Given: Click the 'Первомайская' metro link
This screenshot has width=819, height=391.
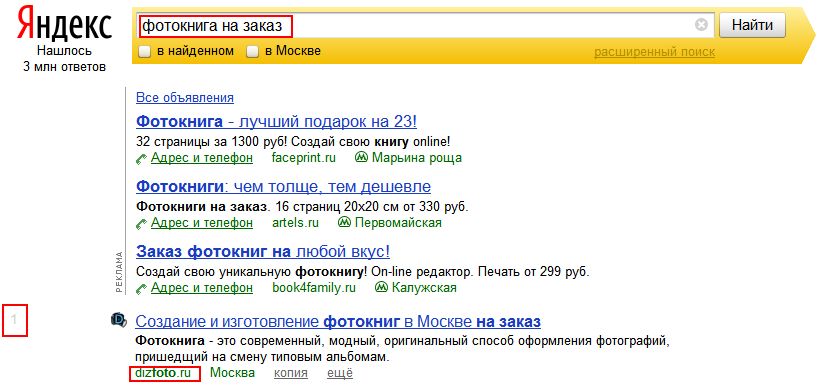Looking at the screenshot, I should tap(398, 223).
